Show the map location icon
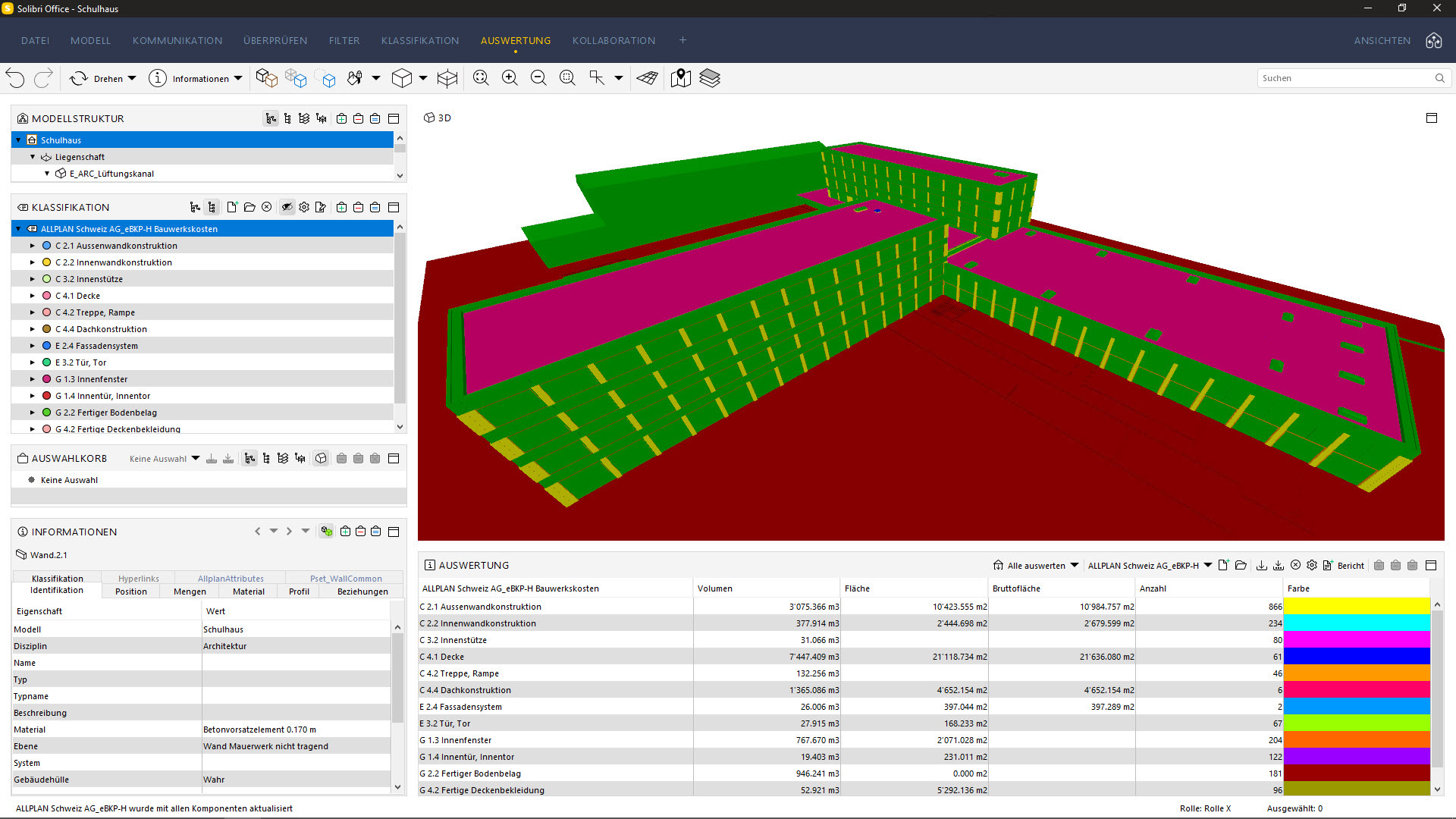This screenshot has width=1456, height=819. coord(681,78)
